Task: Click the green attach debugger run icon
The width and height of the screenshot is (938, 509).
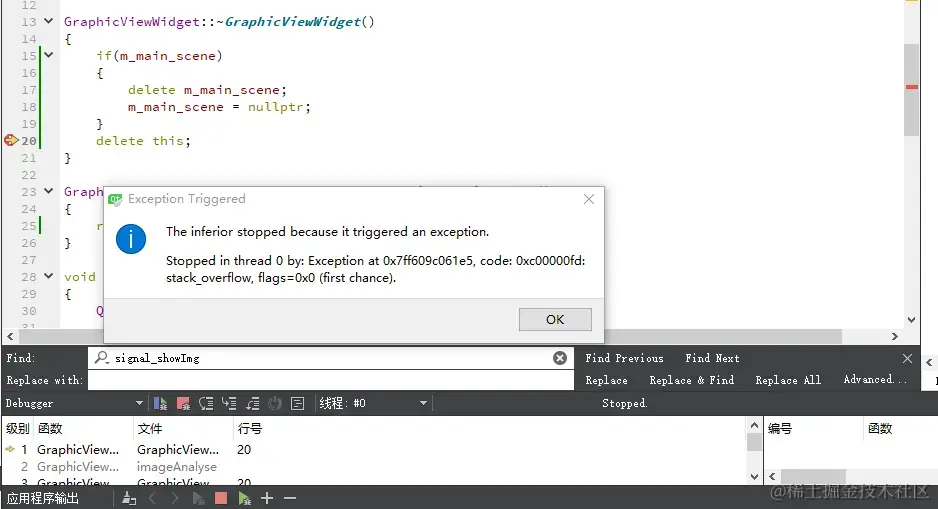Action: tap(244, 498)
